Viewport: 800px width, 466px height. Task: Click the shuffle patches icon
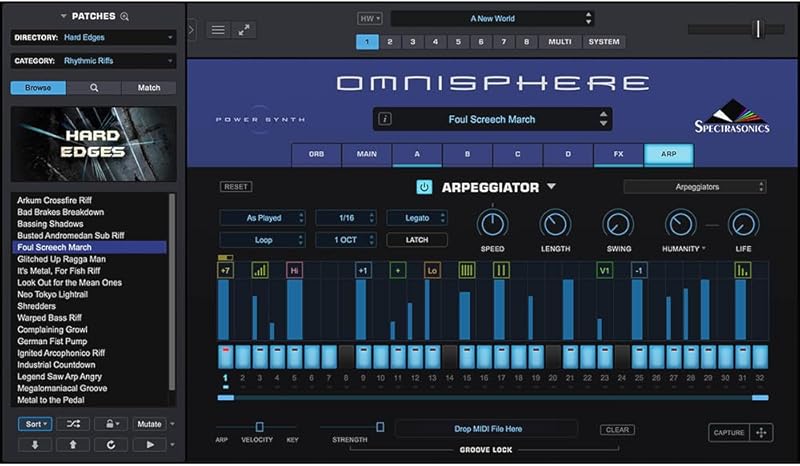73,424
